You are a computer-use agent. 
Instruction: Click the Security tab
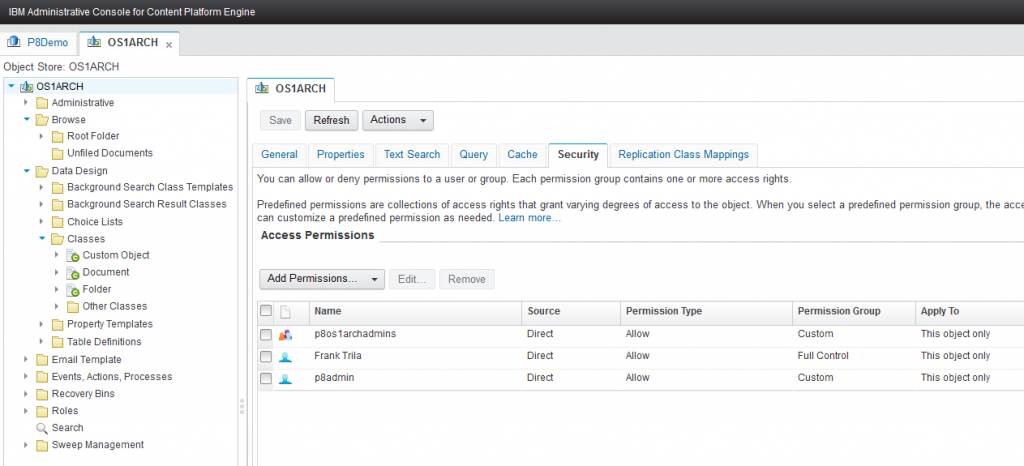pyautogui.click(x=578, y=155)
